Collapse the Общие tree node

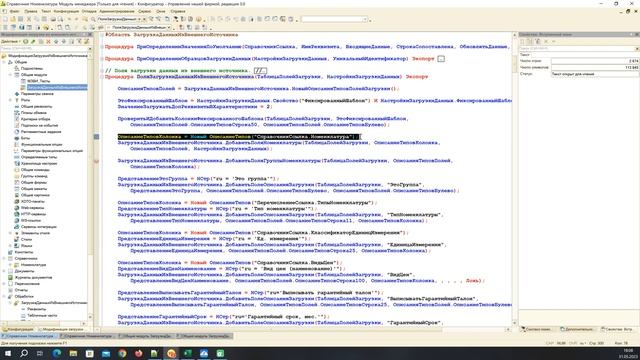coord(4,62)
